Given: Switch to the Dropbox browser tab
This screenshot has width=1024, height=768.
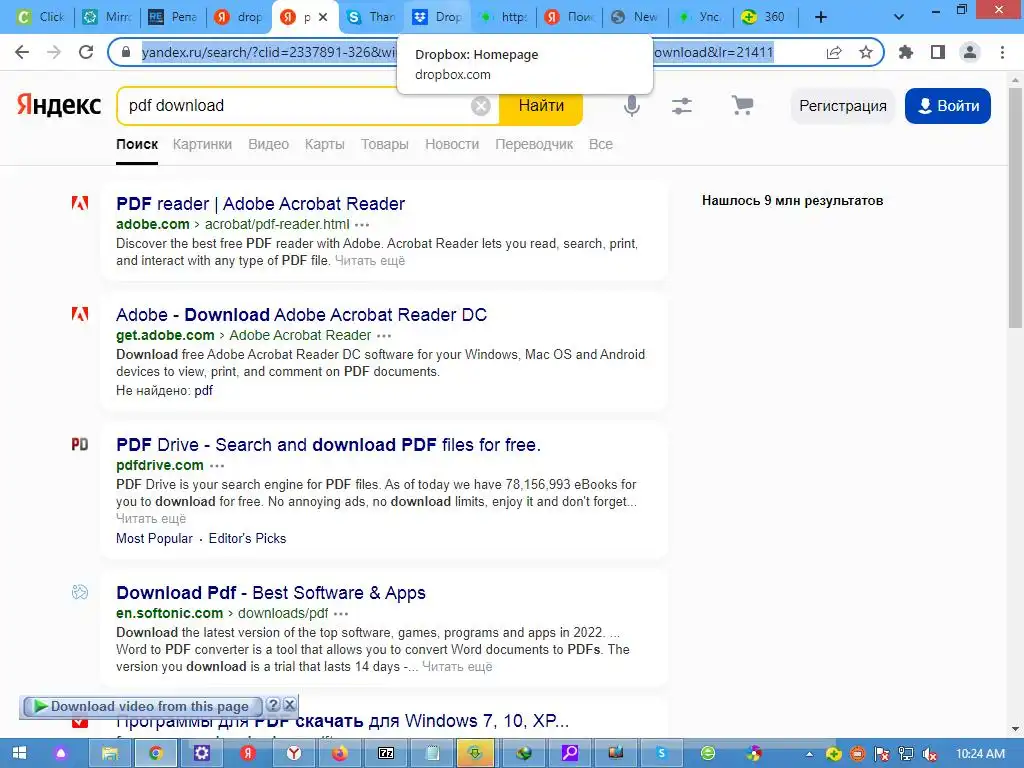Looking at the screenshot, I should [x=438, y=17].
